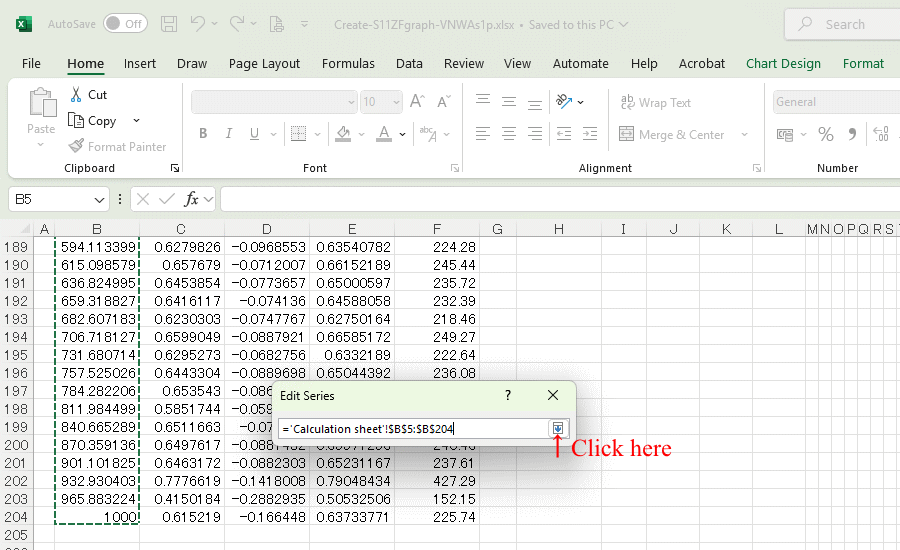Click the Middle Align icon
Screen dimensions: 900x550
509,102
